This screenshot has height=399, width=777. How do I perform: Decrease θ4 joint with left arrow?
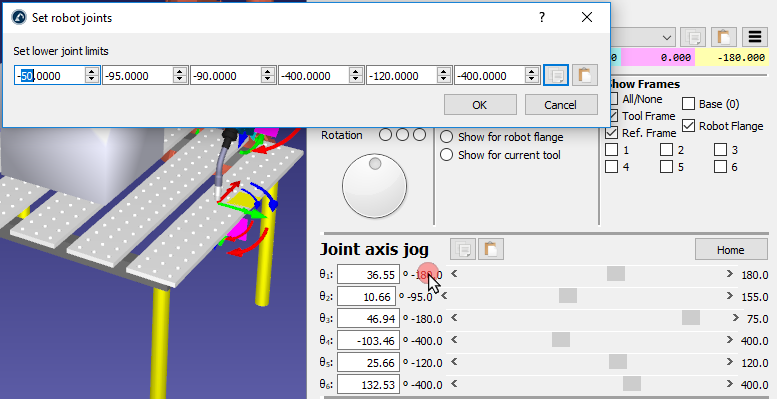pos(454,340)
